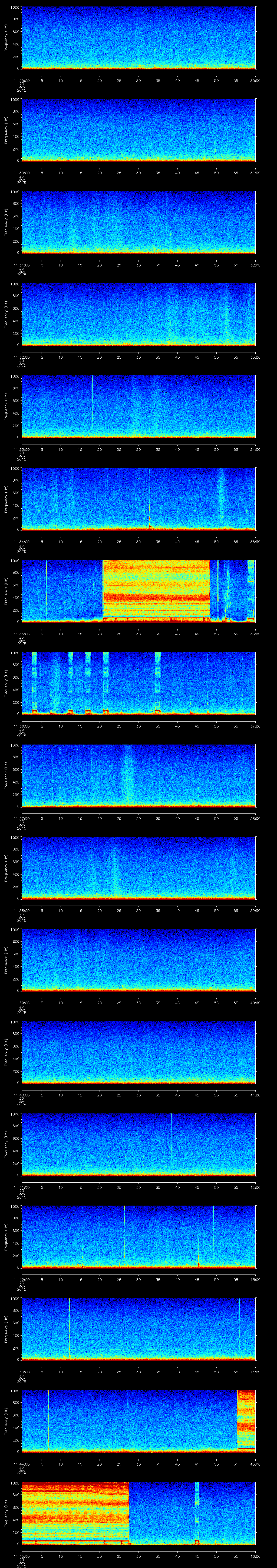Click the loud broadband noise block in the 11:45:00 panel

click(75, 1513)
